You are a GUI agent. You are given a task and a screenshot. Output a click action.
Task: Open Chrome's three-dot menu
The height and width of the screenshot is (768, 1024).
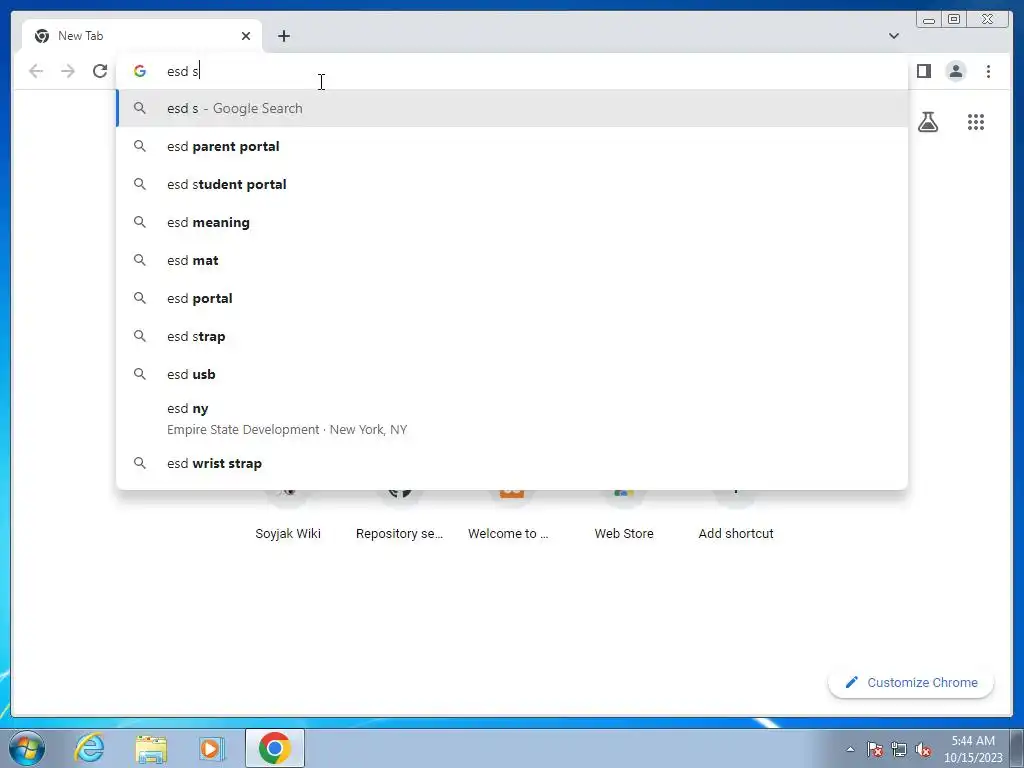point(988,71)
